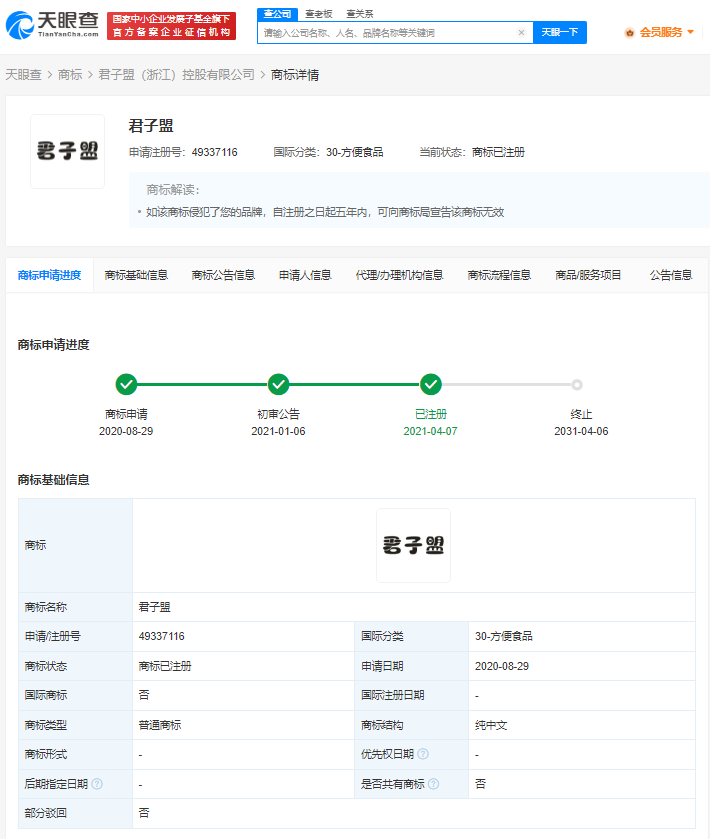Image resolution: width=710 pixels, height=839 pixels.
Task: Click the 商标 breadcrumb link
Action: 70,75
